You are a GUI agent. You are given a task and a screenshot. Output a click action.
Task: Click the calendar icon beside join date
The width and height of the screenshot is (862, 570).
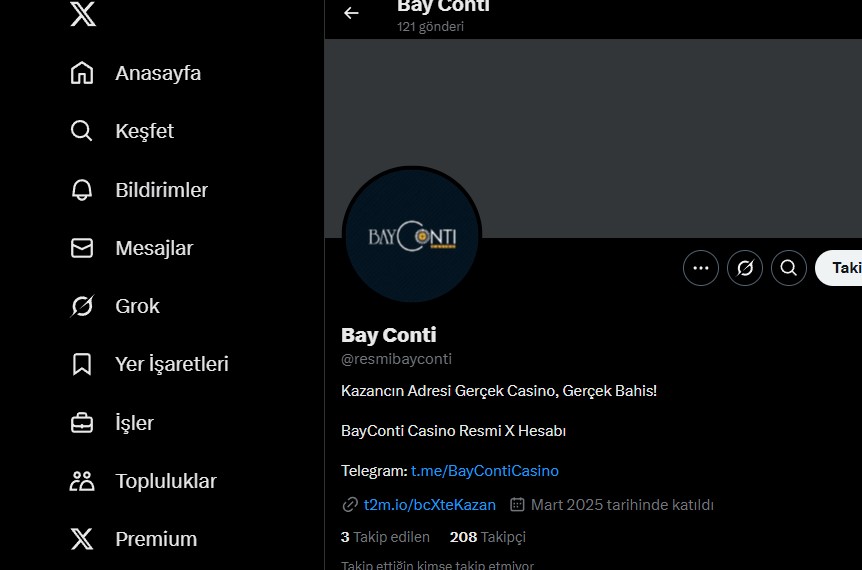point(517,505)
